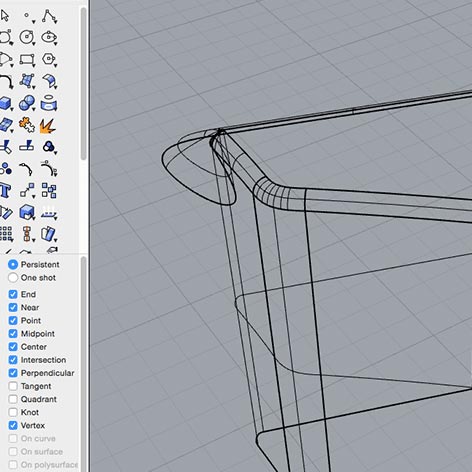The height and width of the screenshot is (472, 472).
Task: Select Surface from corner points tool
Action: (27, 81)
